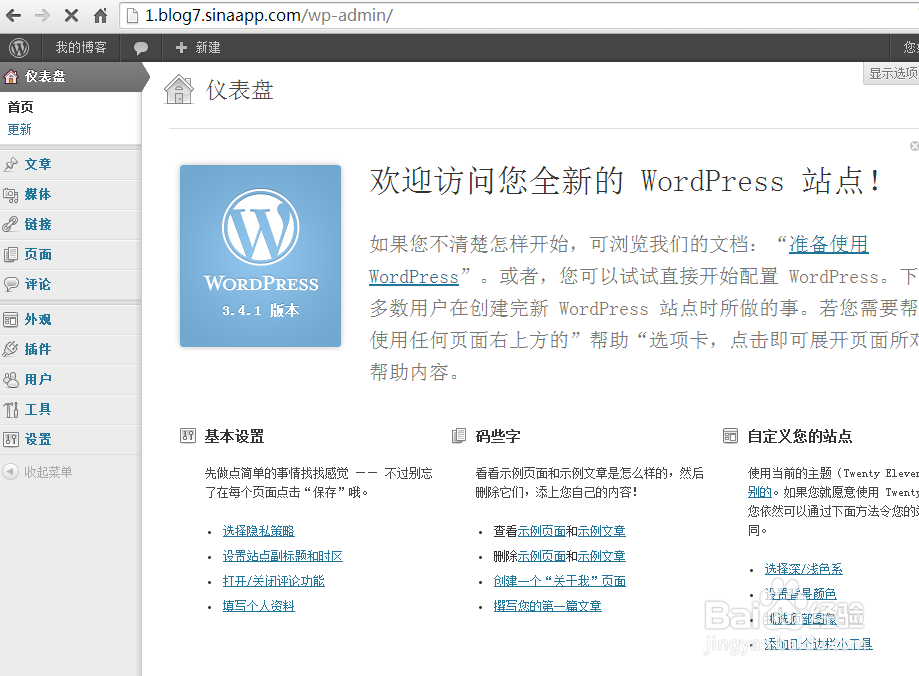Open the 评论 menu label

coord(38,284)
